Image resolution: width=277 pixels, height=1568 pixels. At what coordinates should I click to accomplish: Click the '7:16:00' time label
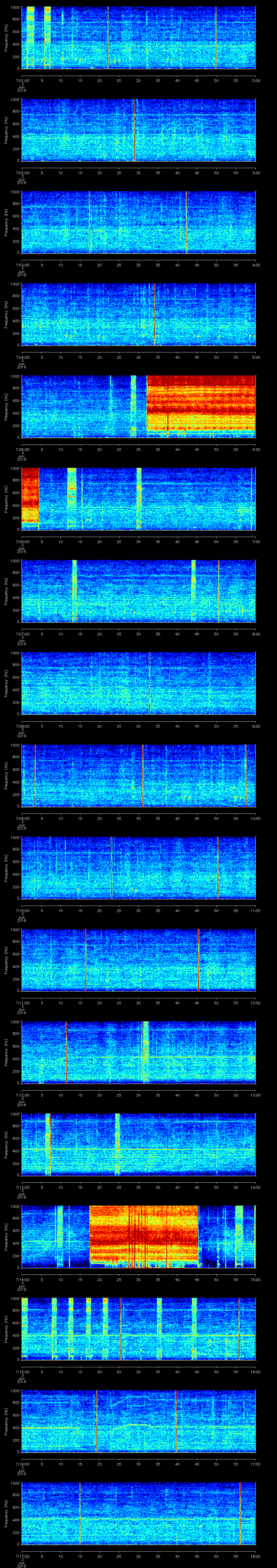point(22,1464)
